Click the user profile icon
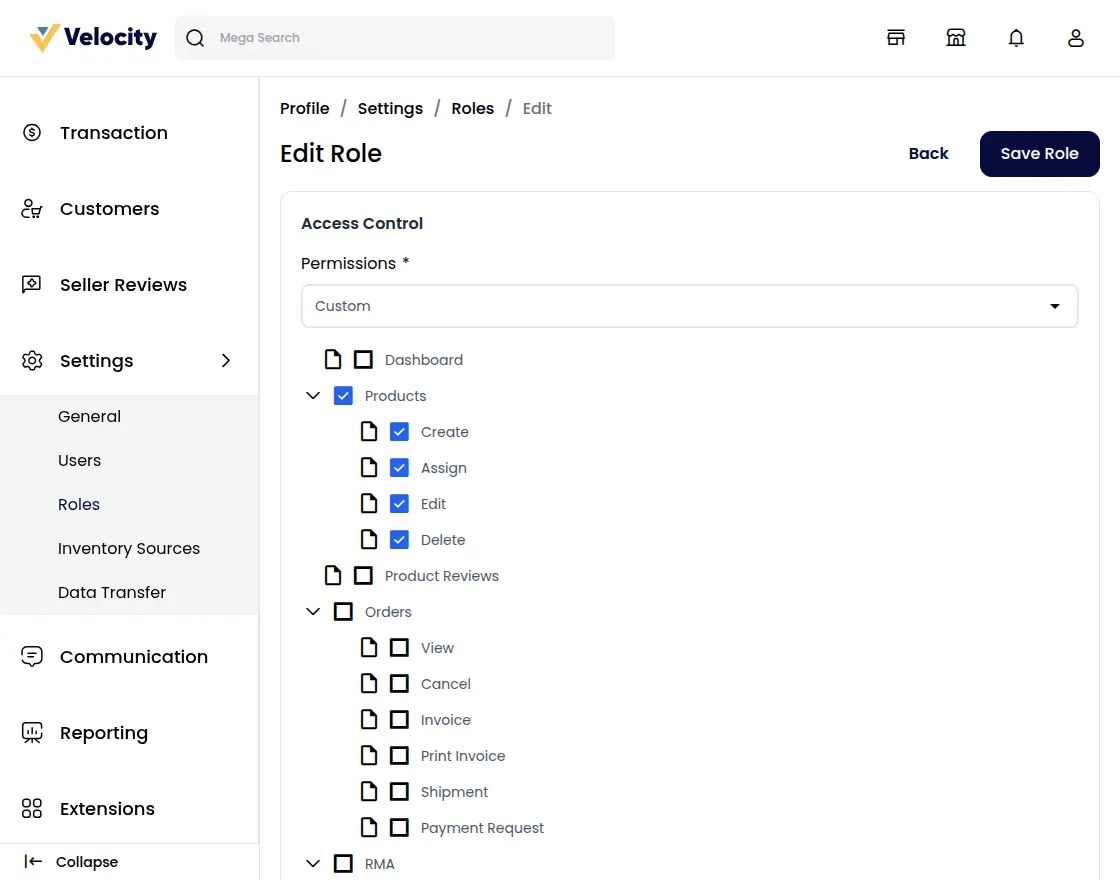The image size is (1120, 880). [x=1076, y=37]
